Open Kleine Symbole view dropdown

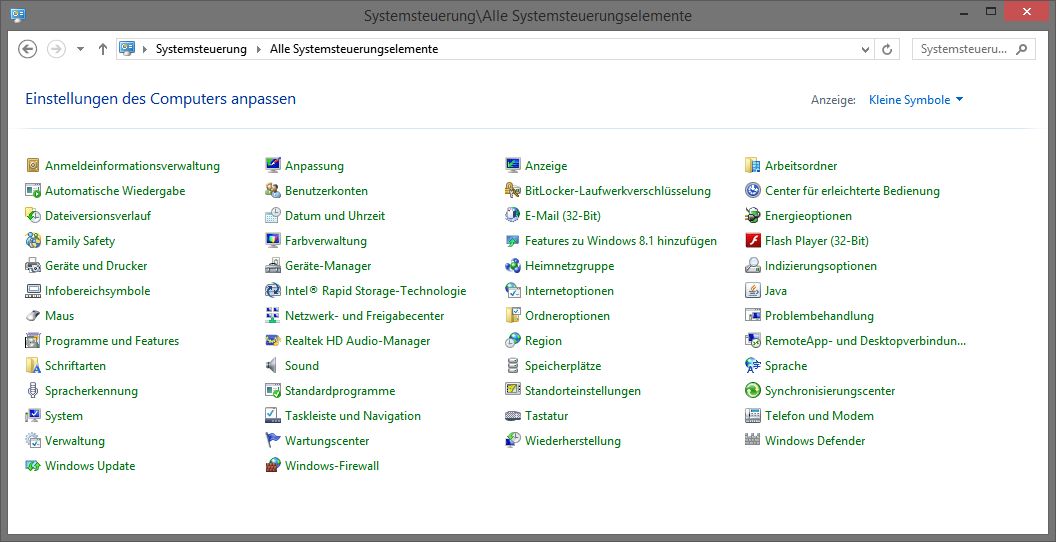[916, 100]
